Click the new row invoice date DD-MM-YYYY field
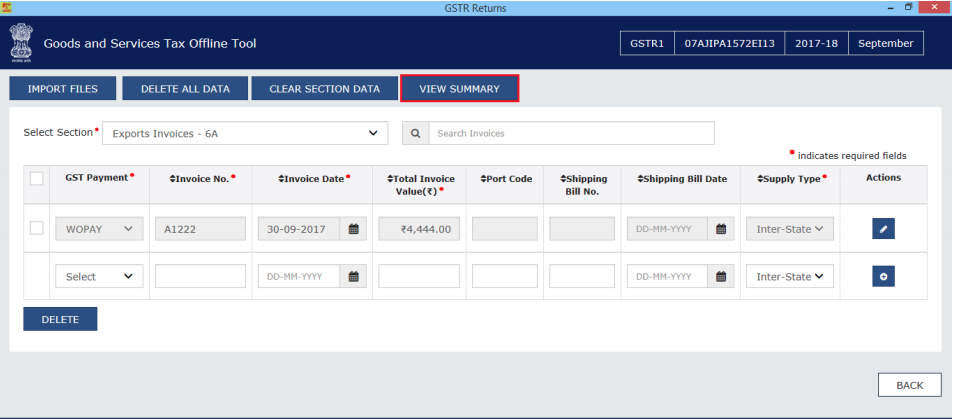Viewport: 954px width, 419px height. pyautogui.click(x=299, y=276)
